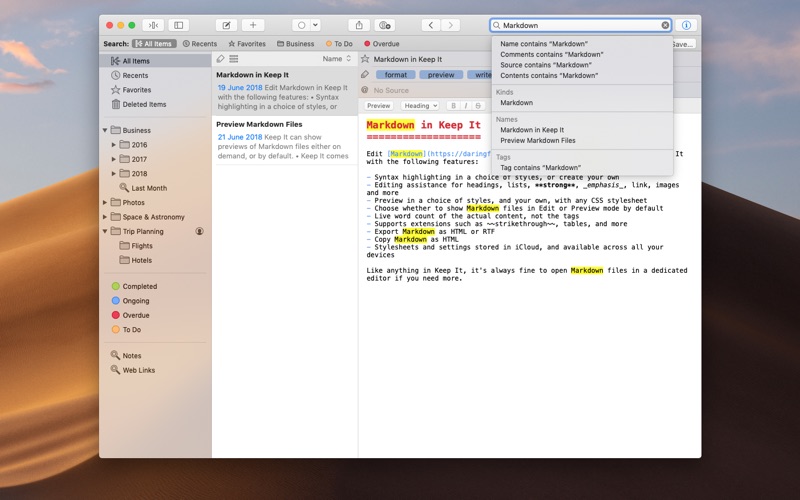Click the Preview button in editor

(379, 106)
